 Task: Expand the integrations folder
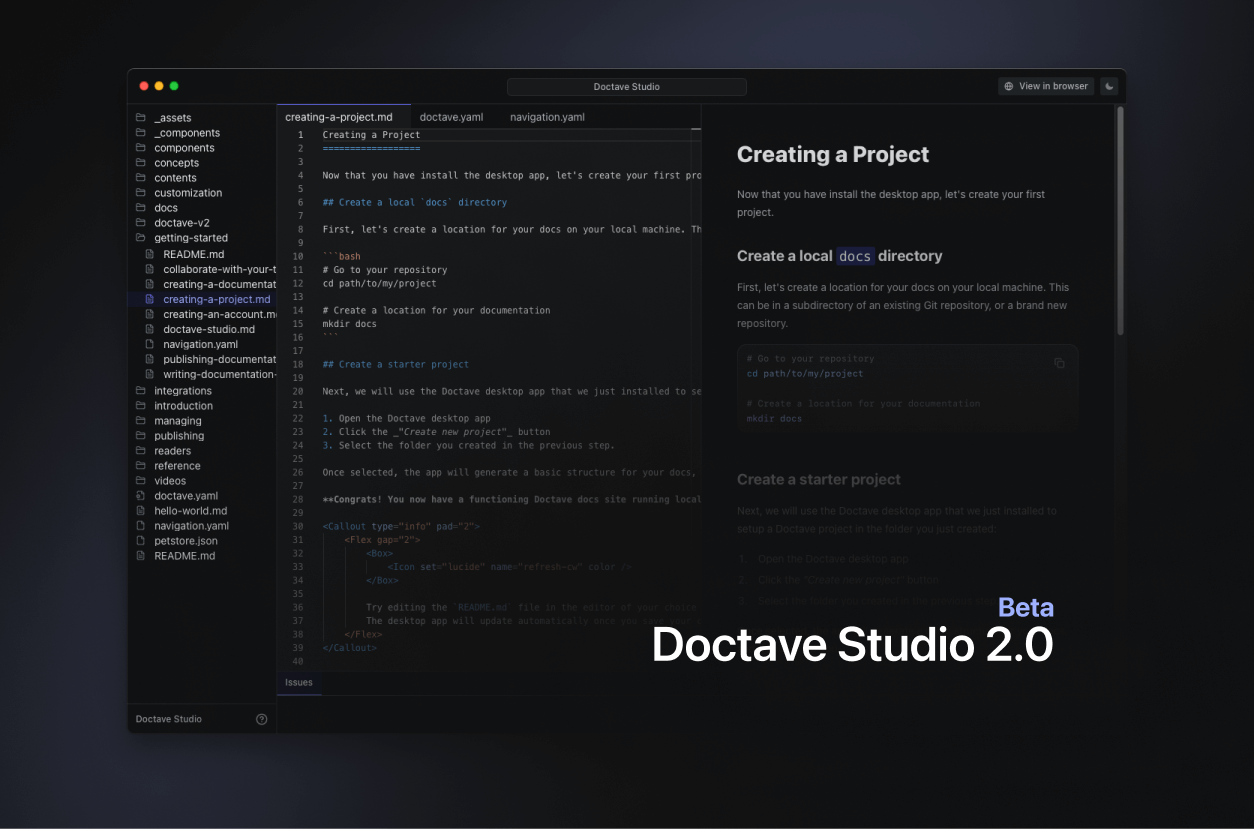184,390
